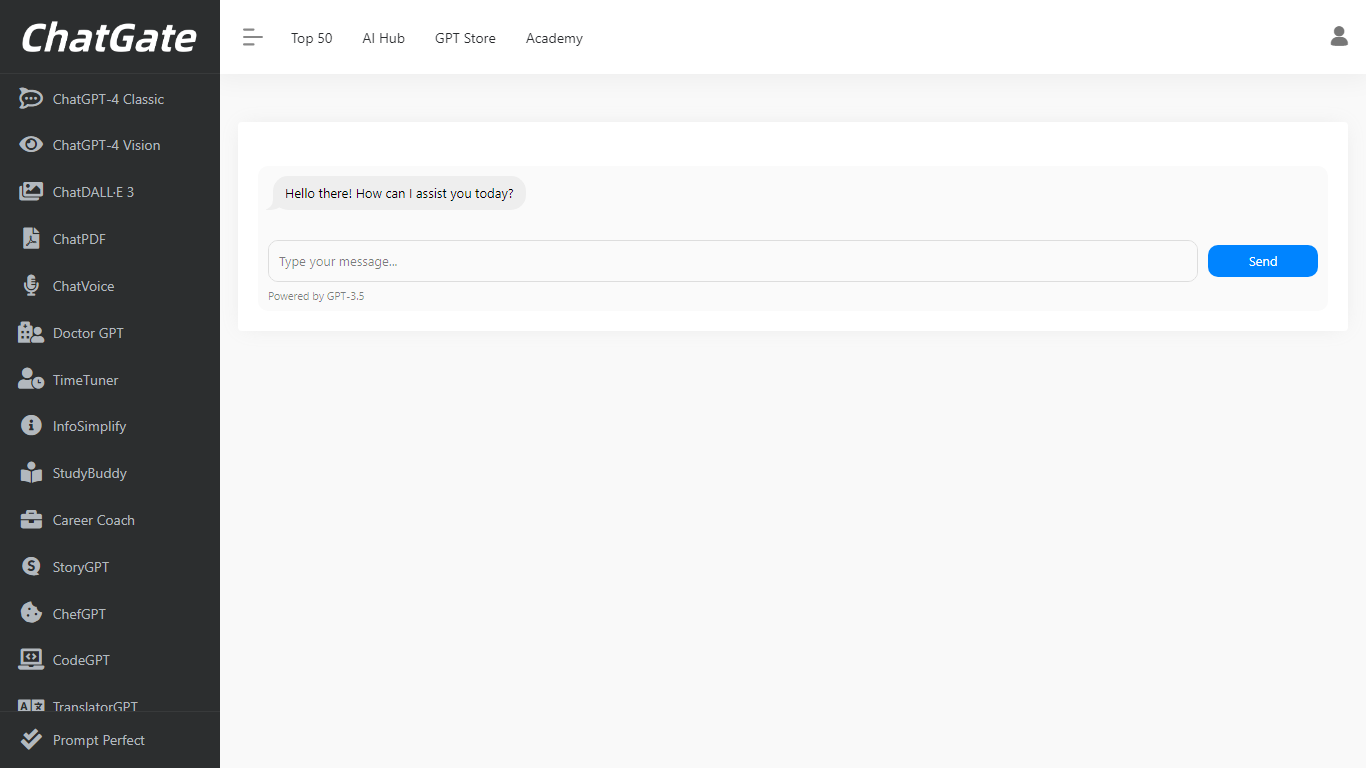This screenshot has width=1366, height=768.
Task: Select Prompt Perfect at sidebar bottom
Action: 98,740
